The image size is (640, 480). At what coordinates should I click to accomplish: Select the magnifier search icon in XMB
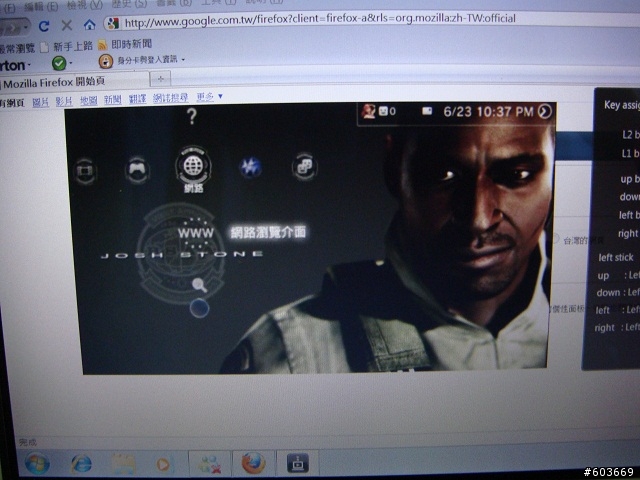tap(199, 284)
